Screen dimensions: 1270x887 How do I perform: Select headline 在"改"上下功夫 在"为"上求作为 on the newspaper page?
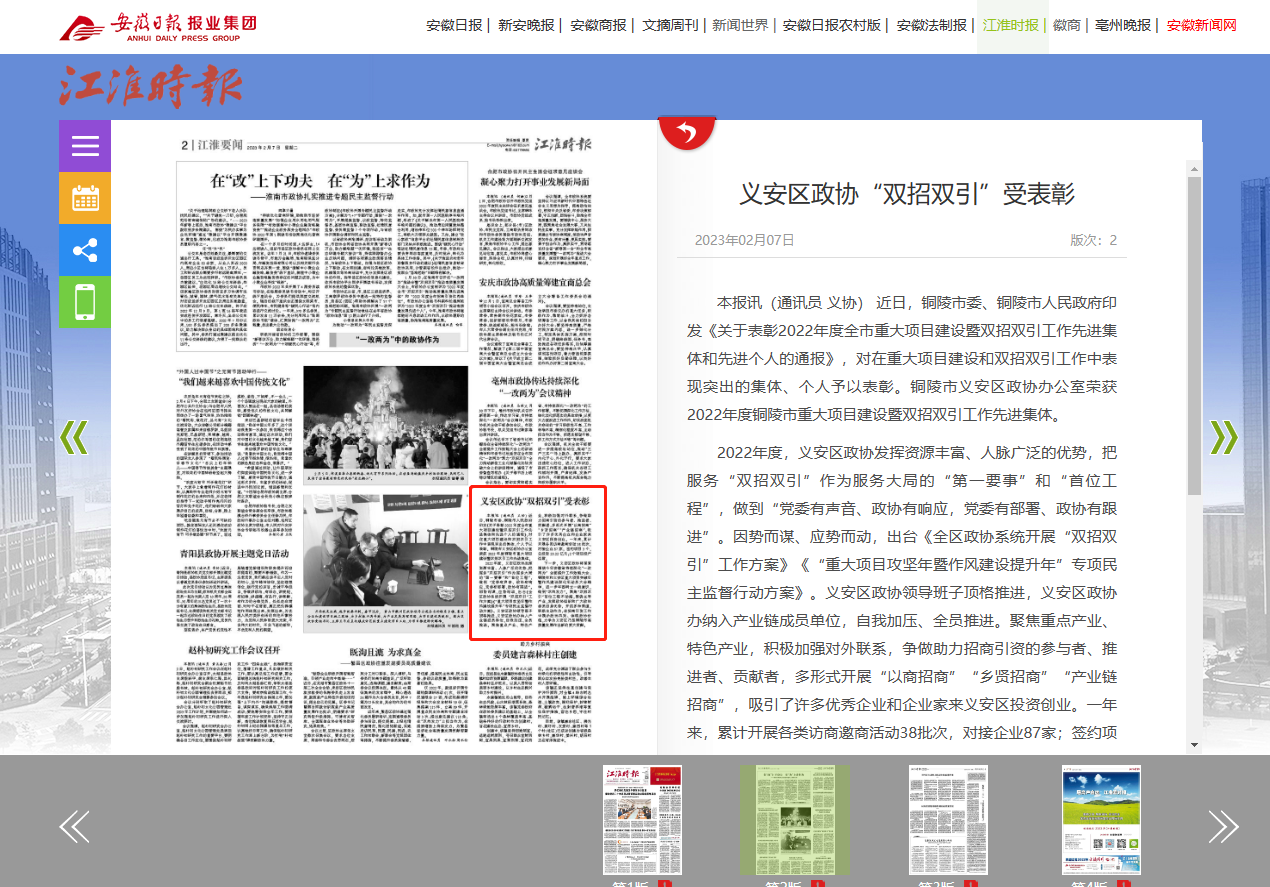pyautogui.click(x=321, y=180)
